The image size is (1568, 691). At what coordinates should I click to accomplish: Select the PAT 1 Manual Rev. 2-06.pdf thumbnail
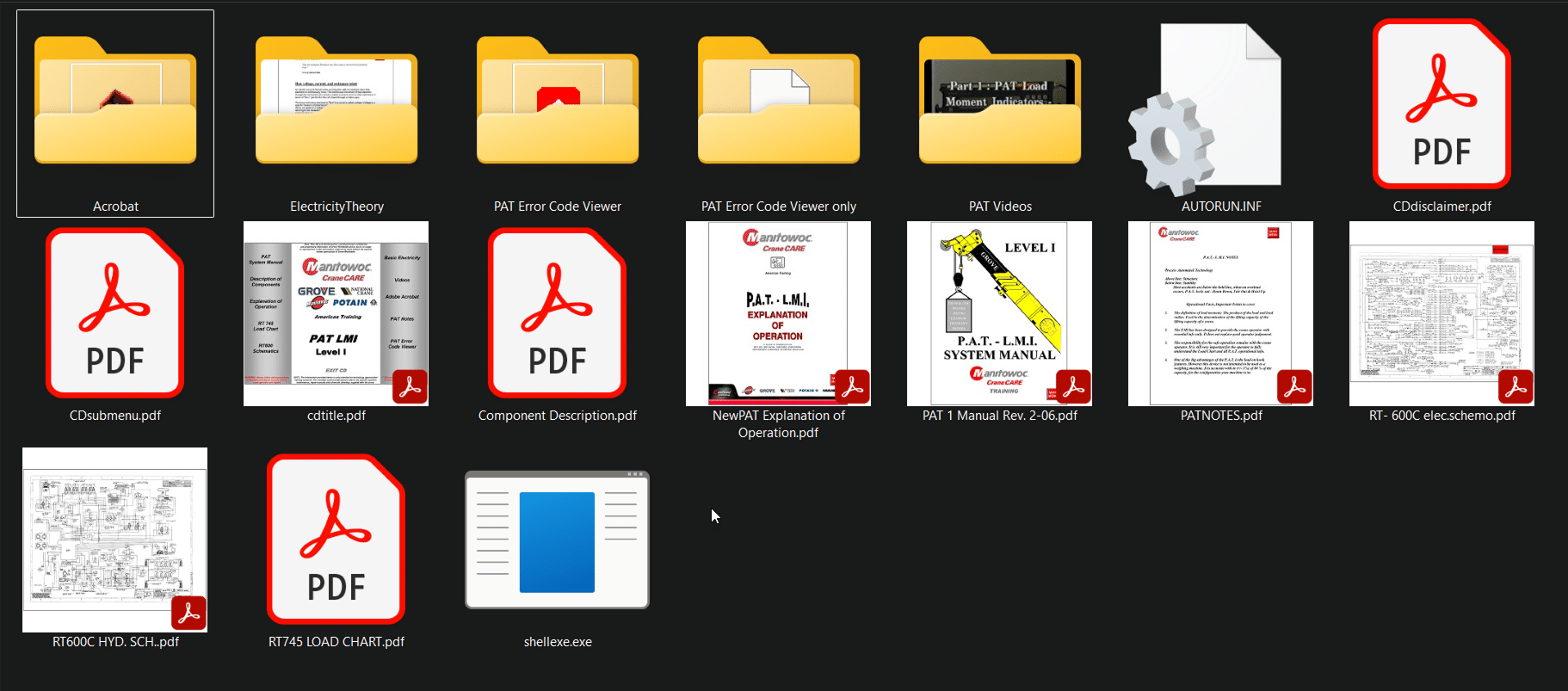point(1000,313)
